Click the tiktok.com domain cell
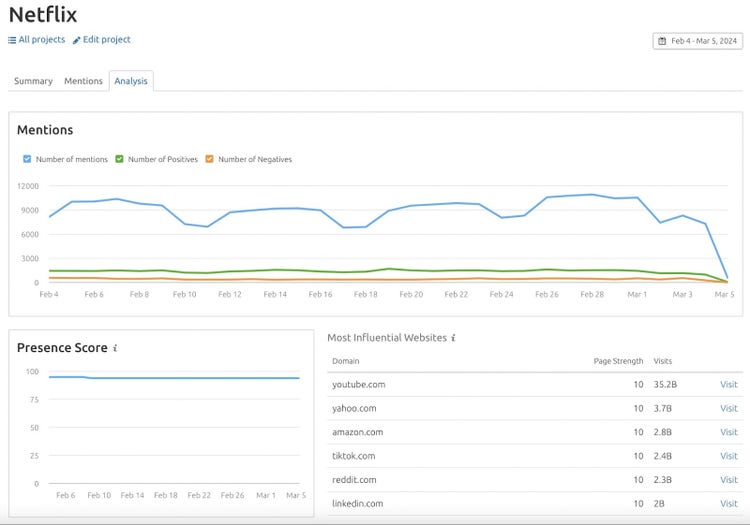The width and height of the screenshot is (750, 525). point(353,456)
